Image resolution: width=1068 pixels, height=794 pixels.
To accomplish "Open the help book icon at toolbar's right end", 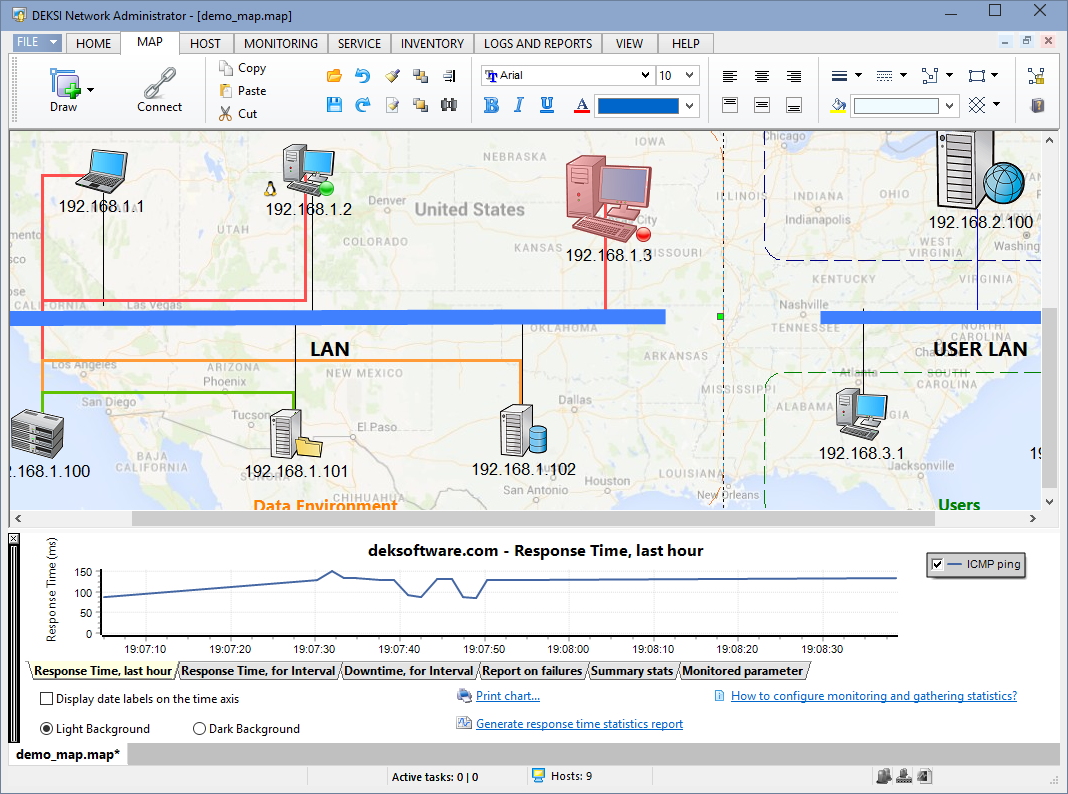I will coord(1037,105).
